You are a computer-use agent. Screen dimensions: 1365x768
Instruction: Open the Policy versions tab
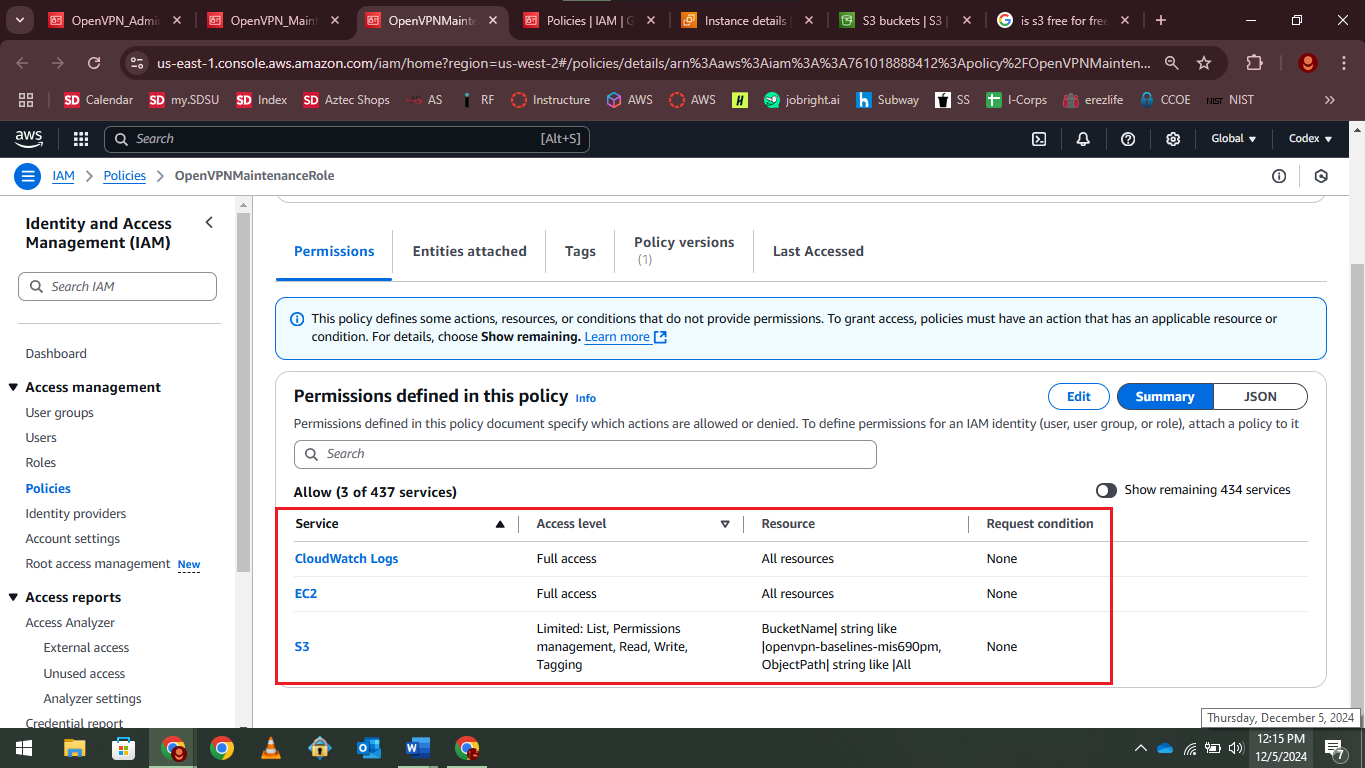[684, 251]
